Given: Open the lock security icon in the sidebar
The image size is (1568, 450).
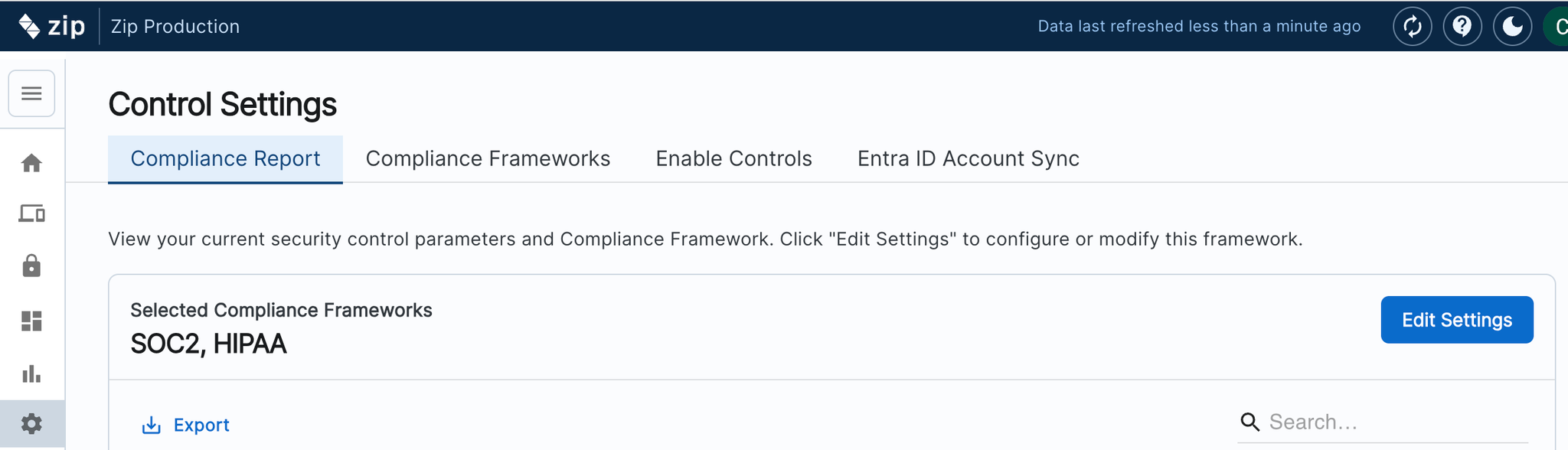Looking at the screenshot, I should pos(31,266).
